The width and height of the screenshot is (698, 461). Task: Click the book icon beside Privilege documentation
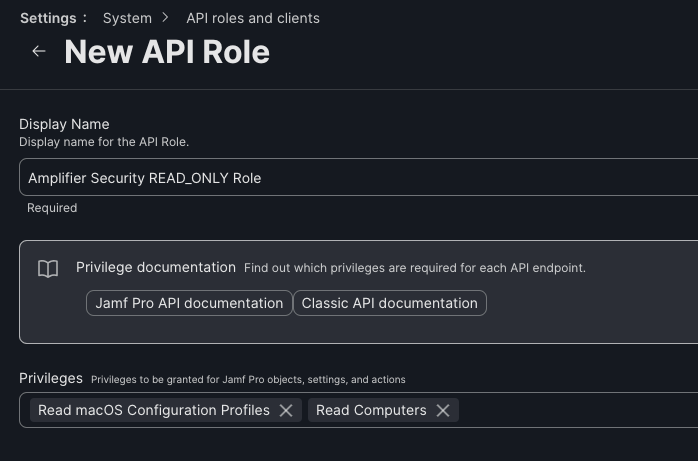point(48,269)
